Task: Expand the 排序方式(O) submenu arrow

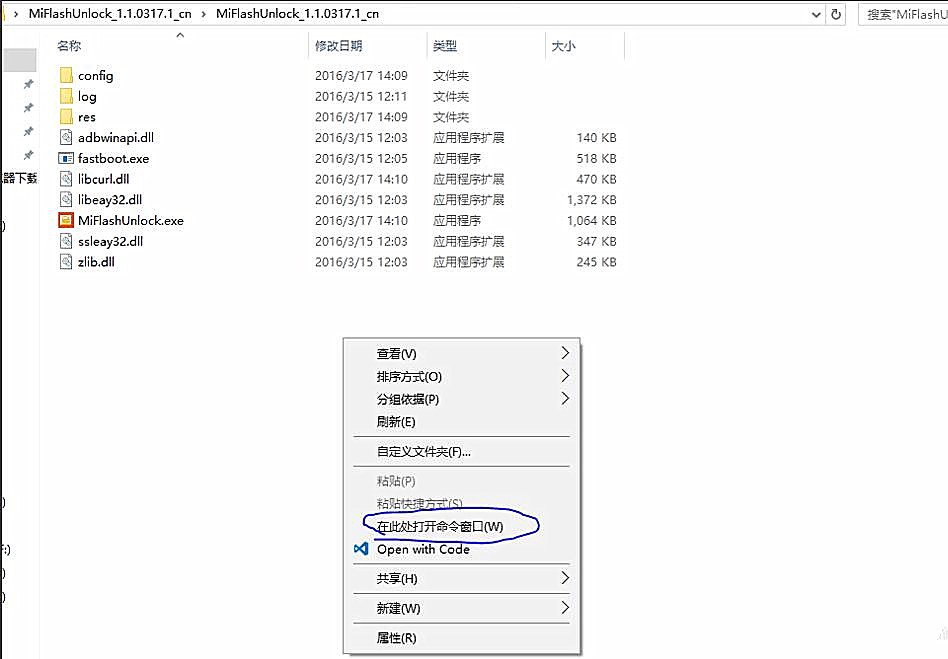Action: coord(565,376)
